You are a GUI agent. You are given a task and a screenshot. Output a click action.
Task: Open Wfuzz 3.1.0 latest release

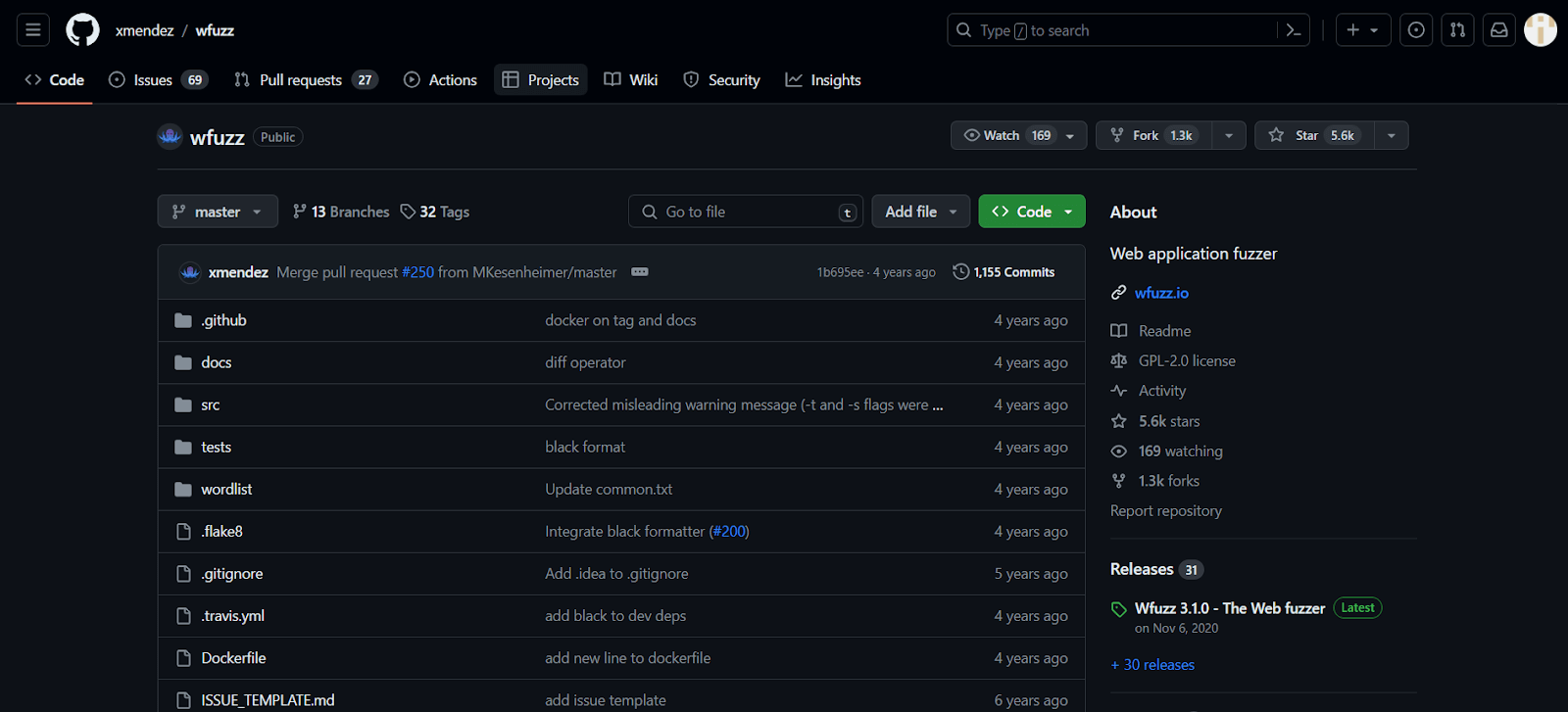[x=1230, y=608]
